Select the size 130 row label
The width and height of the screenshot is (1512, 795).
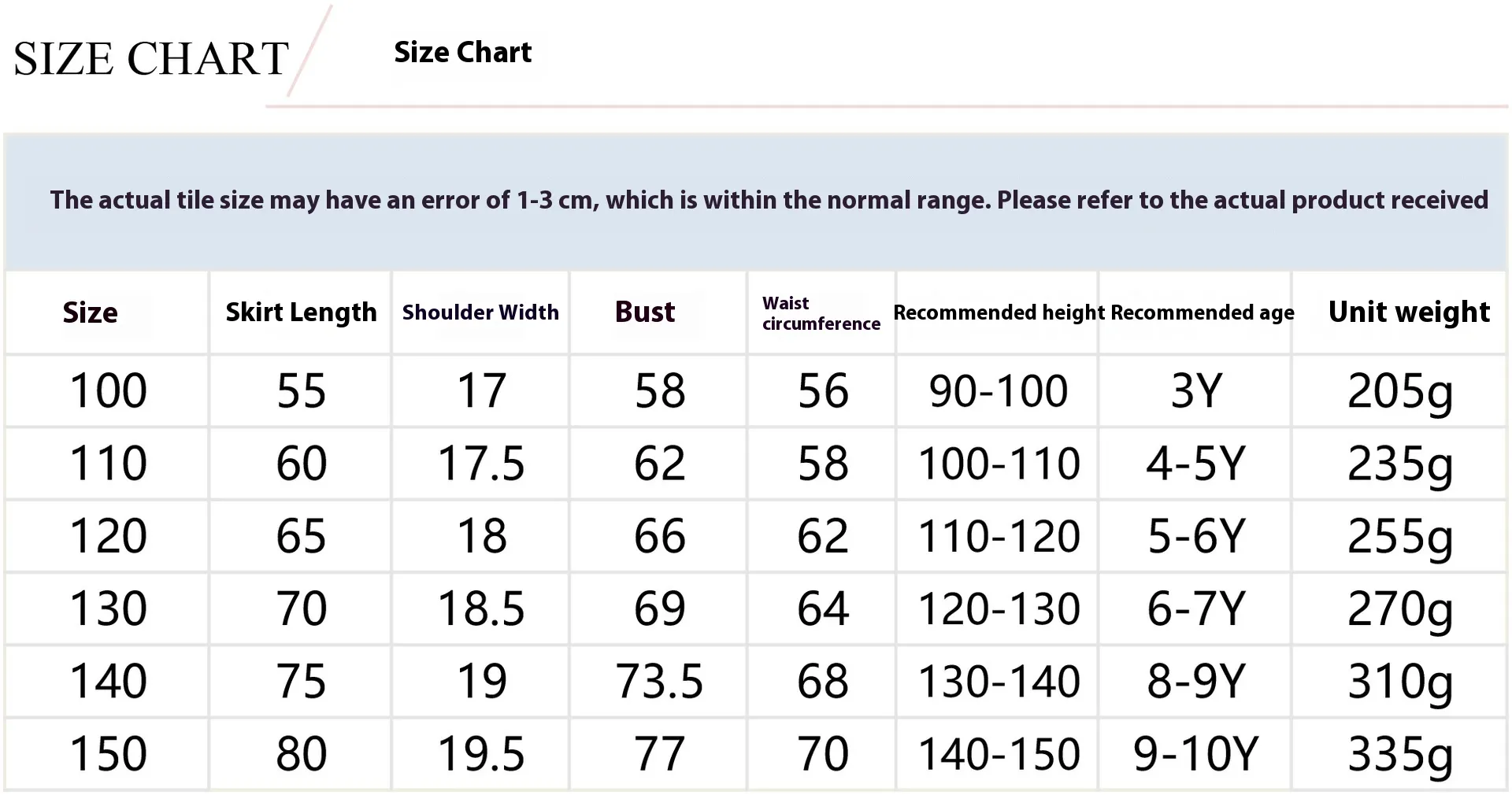point(108,608)
